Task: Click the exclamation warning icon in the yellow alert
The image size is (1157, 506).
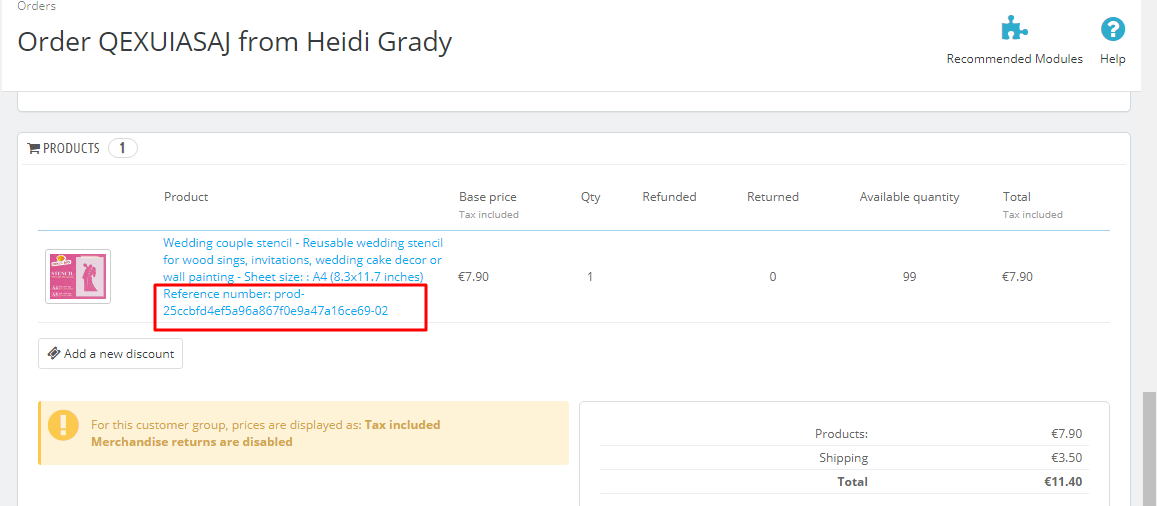Action: (x=63, y=424)
